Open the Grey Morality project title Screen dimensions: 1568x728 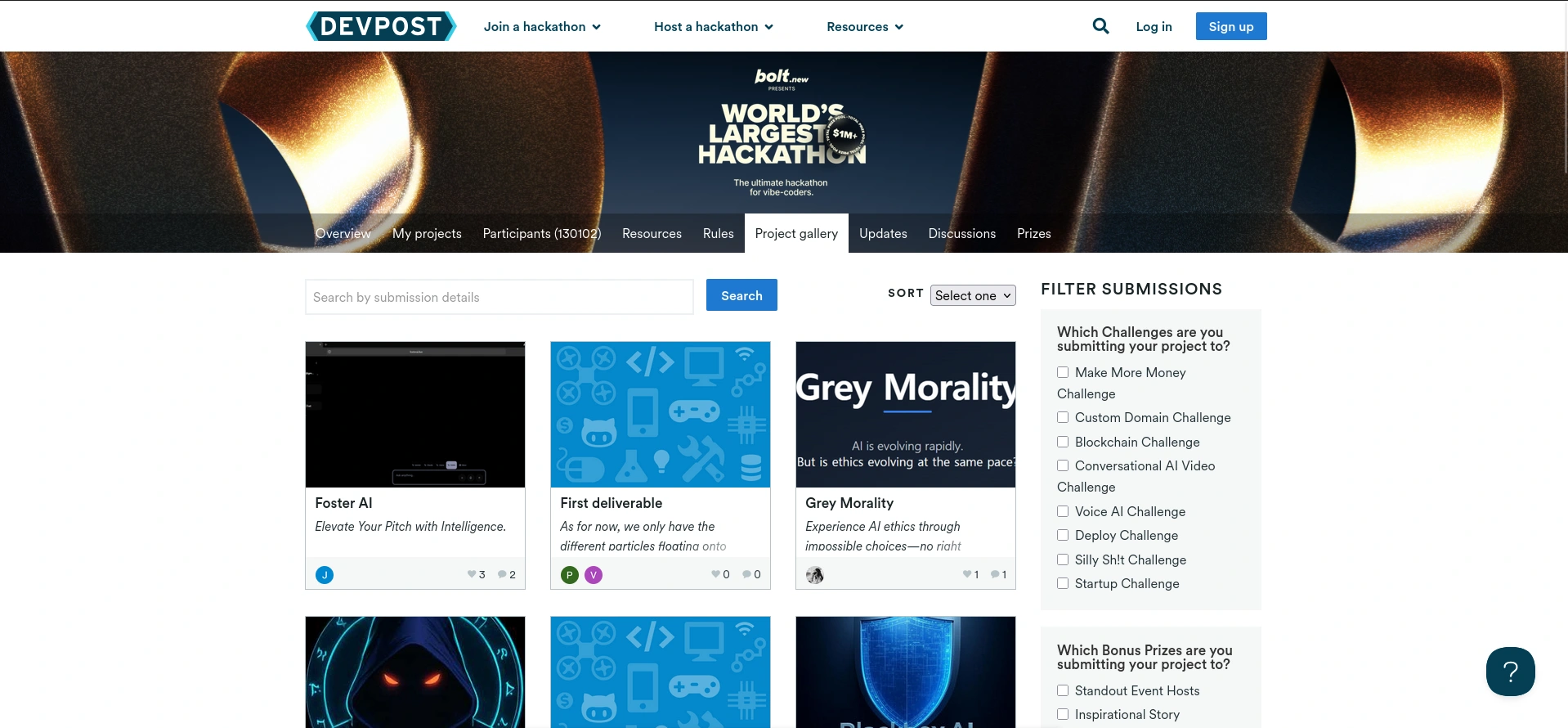click(849, 503)
